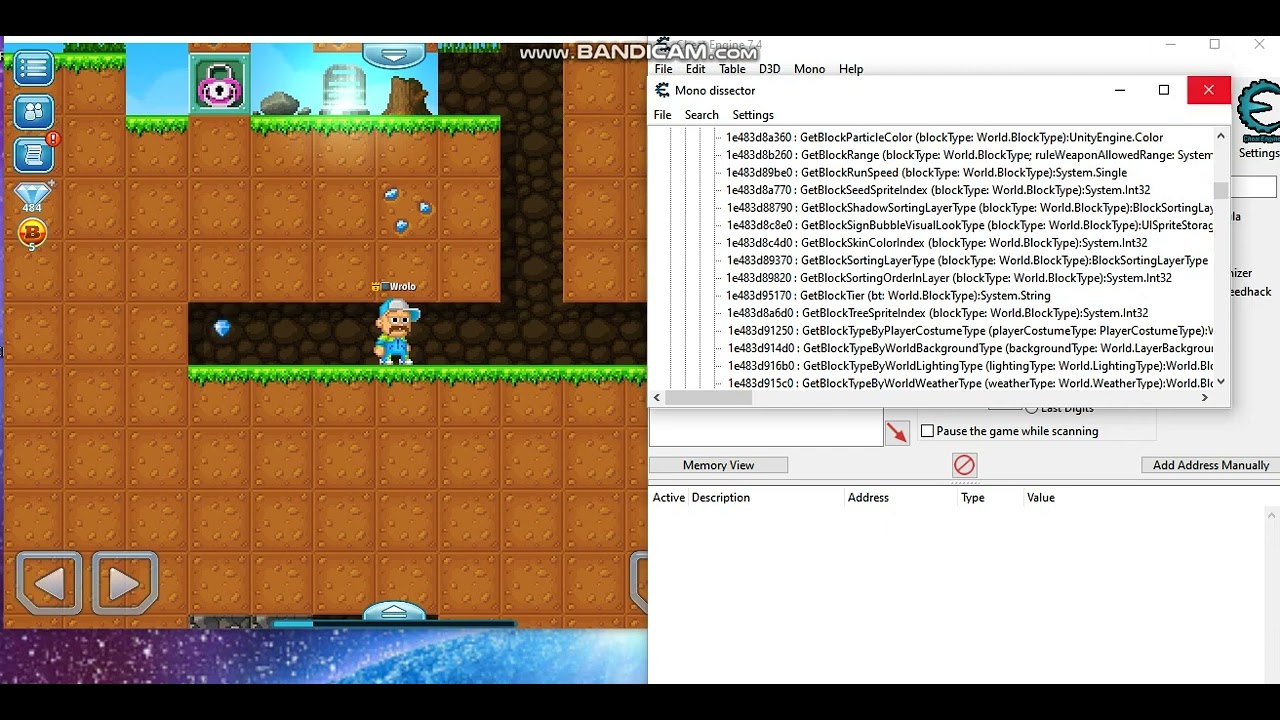Sort address list by Type column

pos(973,497)
